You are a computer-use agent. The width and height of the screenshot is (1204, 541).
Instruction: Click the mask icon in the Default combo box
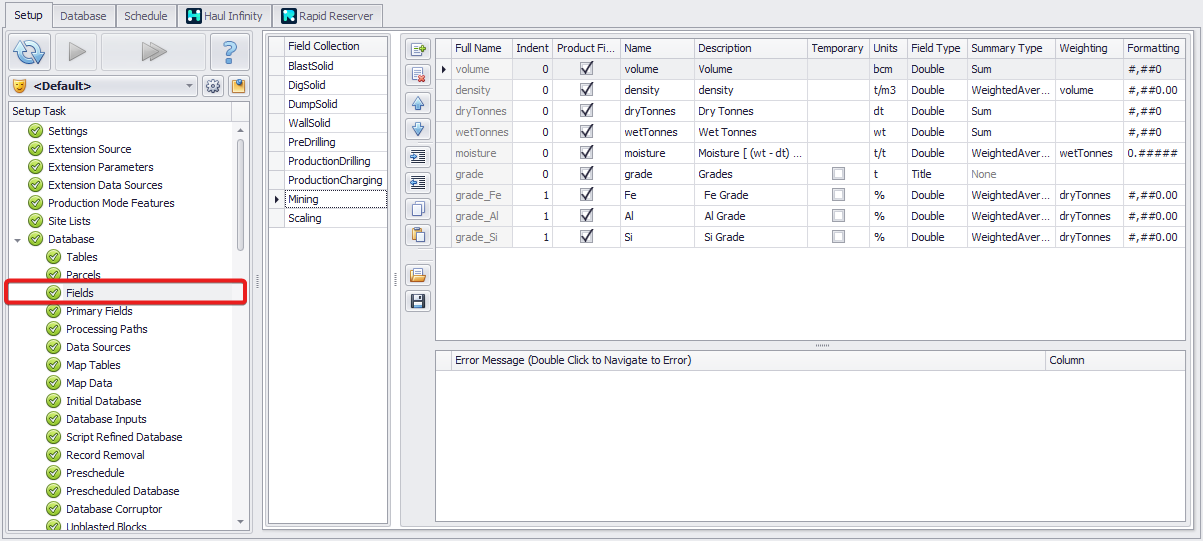pyautogui.click(x=22, y=86)
